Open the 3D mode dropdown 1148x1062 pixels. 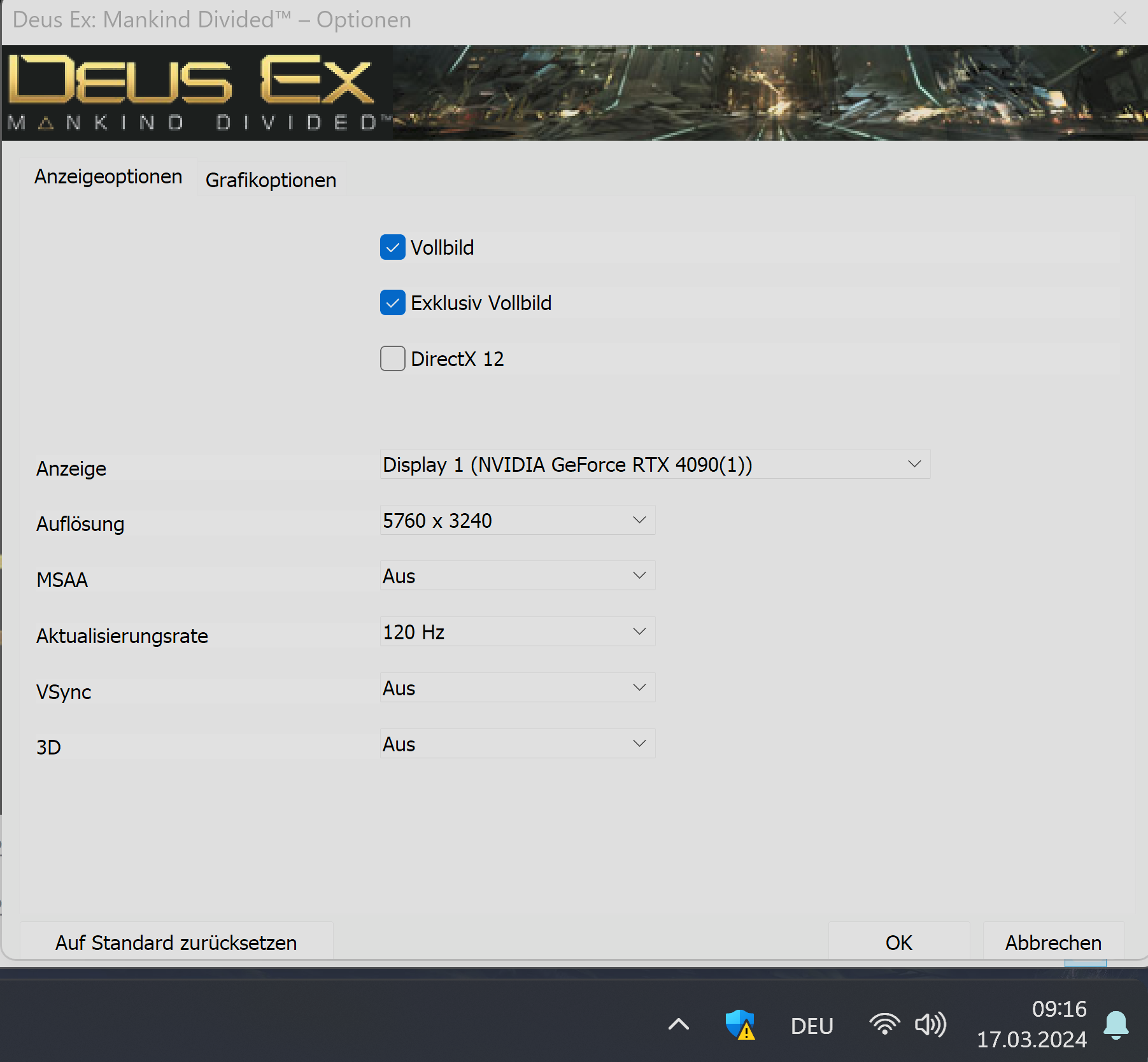click(518, 744)
